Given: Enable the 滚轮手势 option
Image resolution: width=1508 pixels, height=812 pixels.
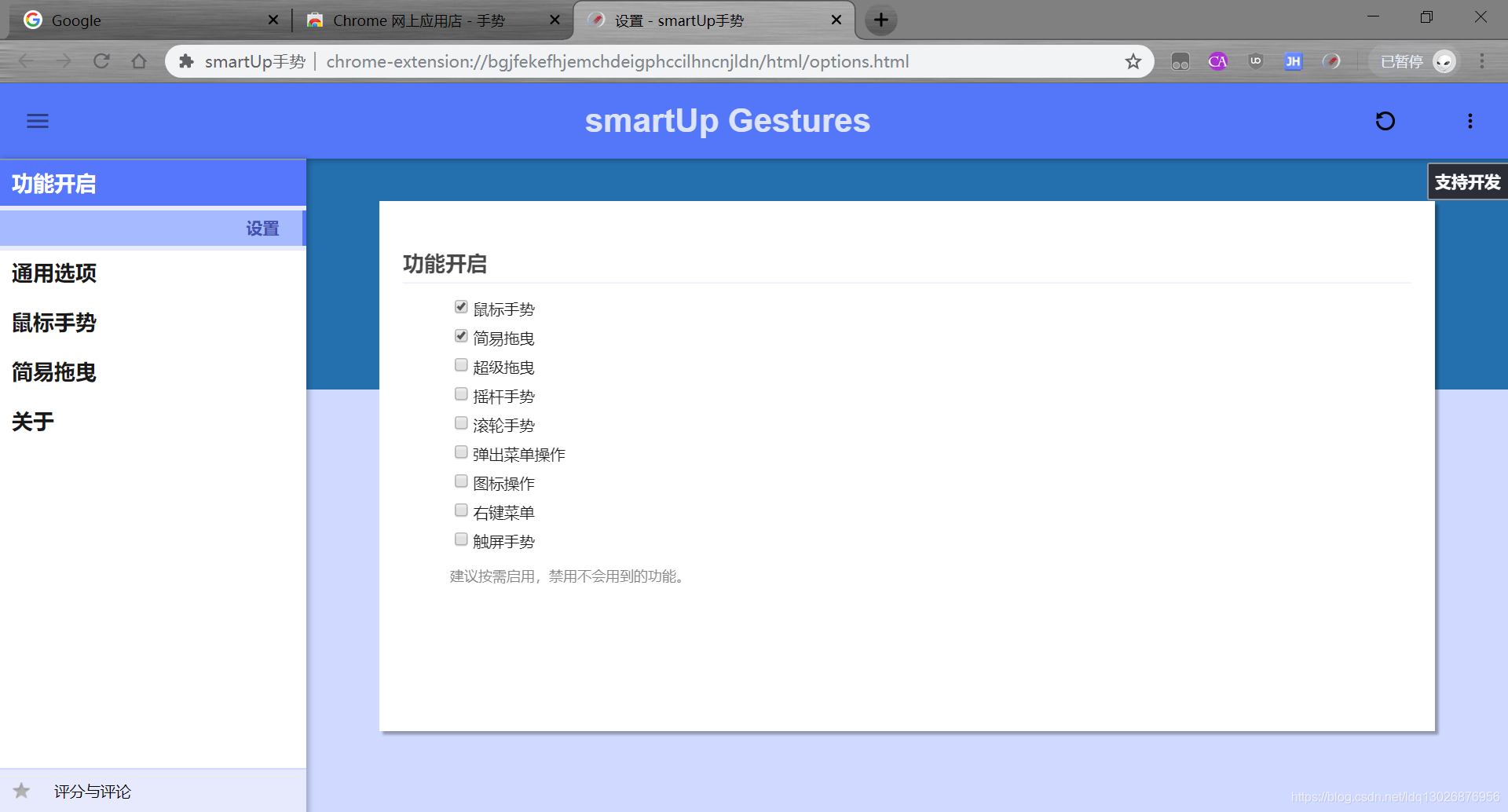Looking at the screenshot, I should (461, 422).
